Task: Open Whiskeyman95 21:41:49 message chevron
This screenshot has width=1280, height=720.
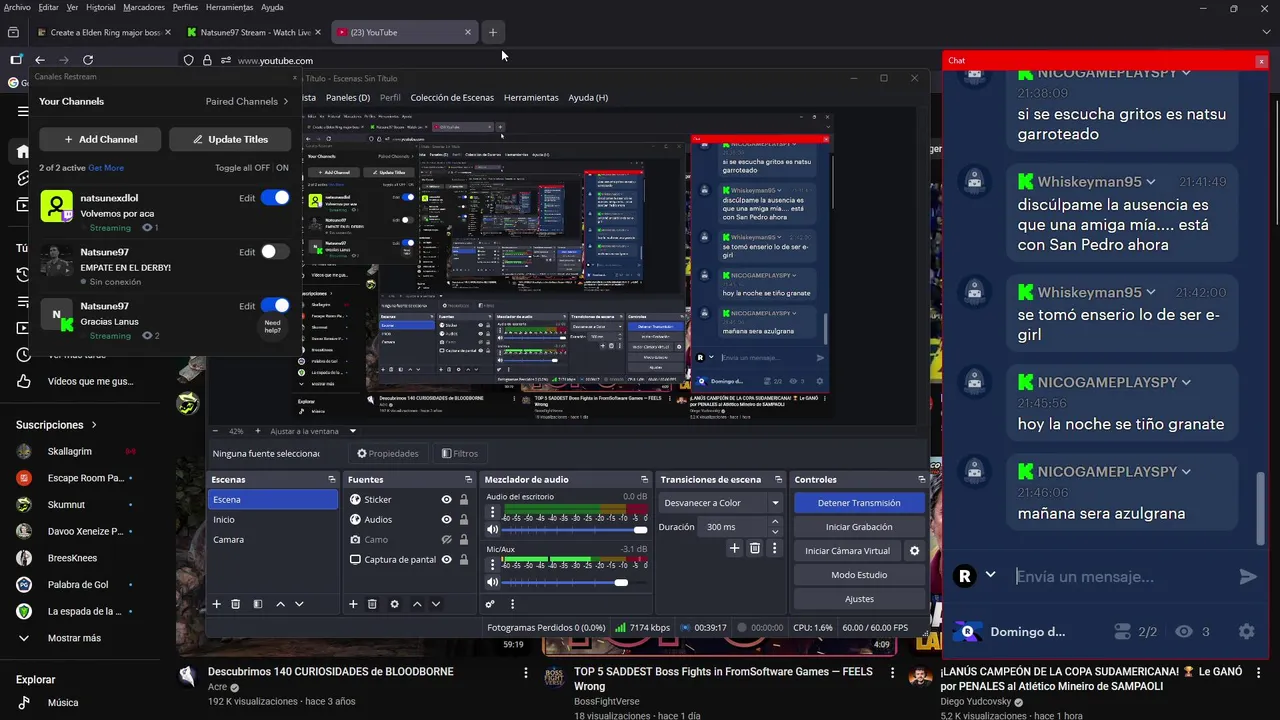Action: (x=1151, y=182)
